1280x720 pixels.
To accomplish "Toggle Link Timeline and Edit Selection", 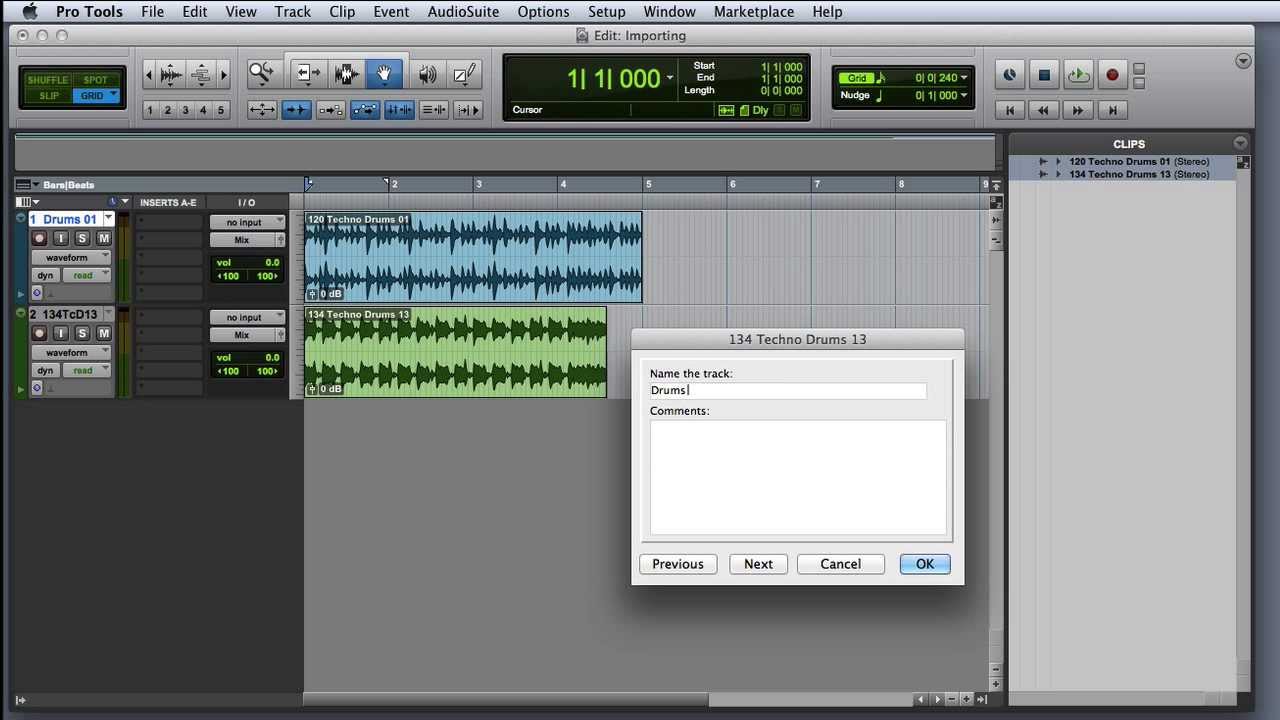I will (399, 110).
